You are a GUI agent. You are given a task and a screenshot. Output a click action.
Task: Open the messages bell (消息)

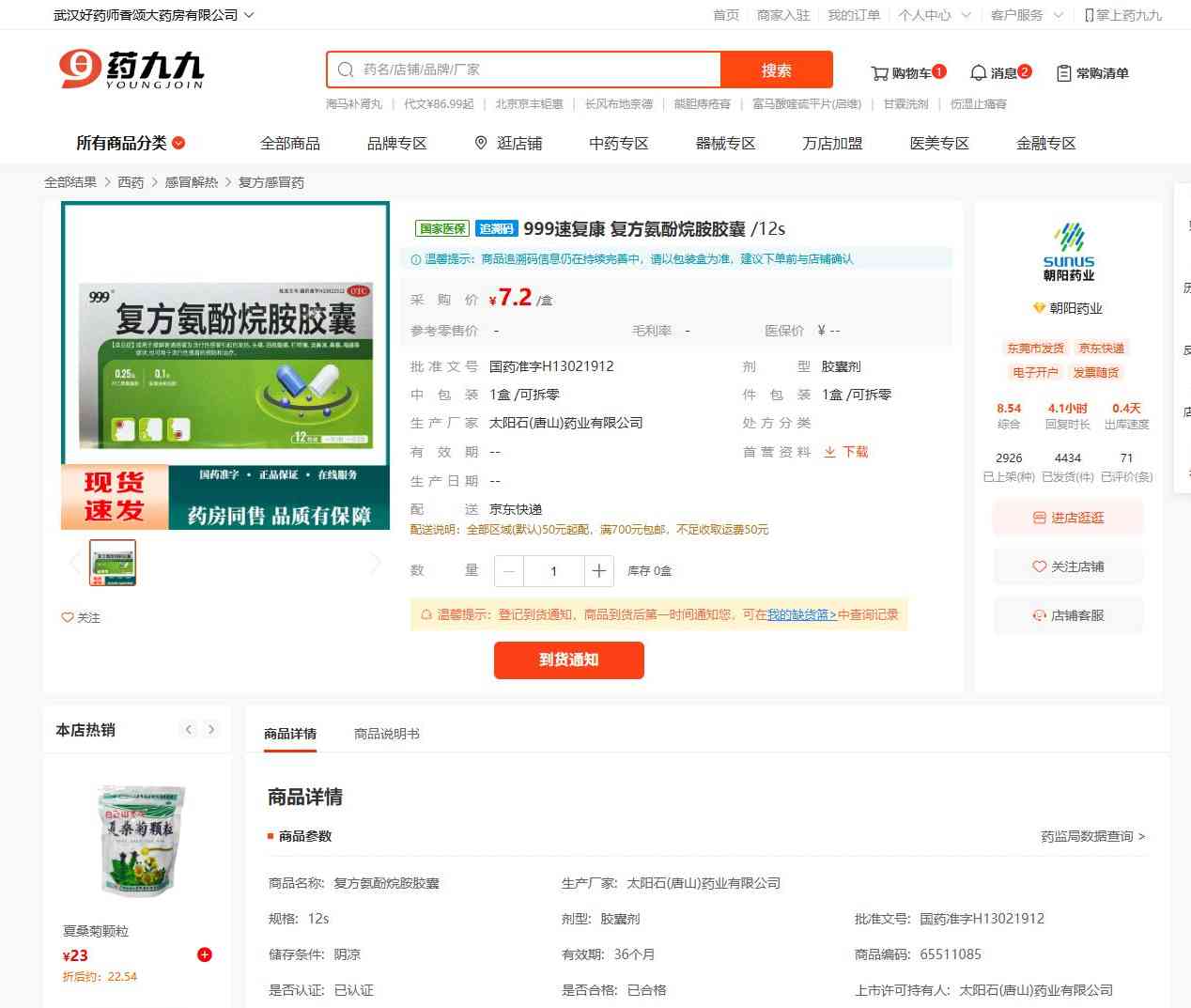pos(999,73)
